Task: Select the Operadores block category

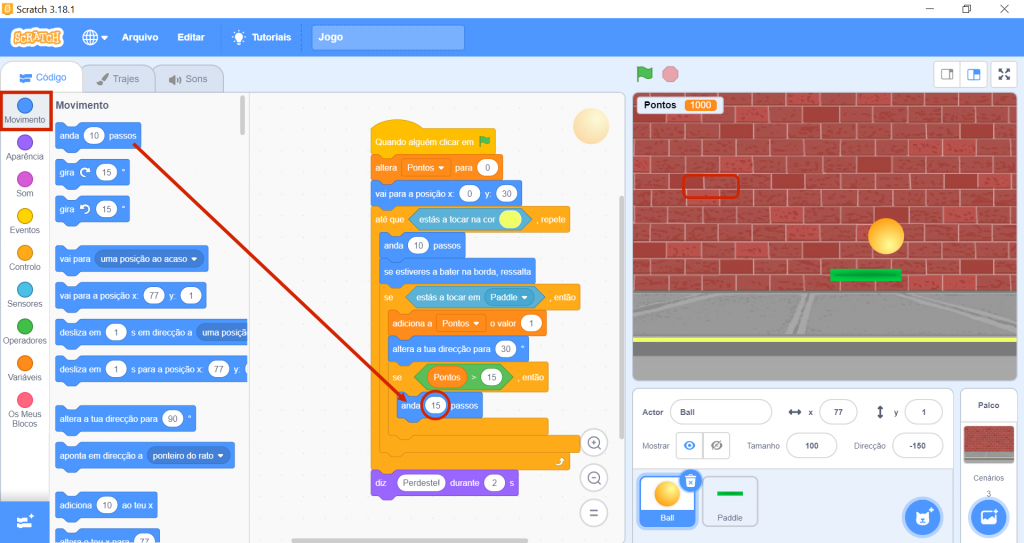Action: pyautogui.click(x=25, y=331)
